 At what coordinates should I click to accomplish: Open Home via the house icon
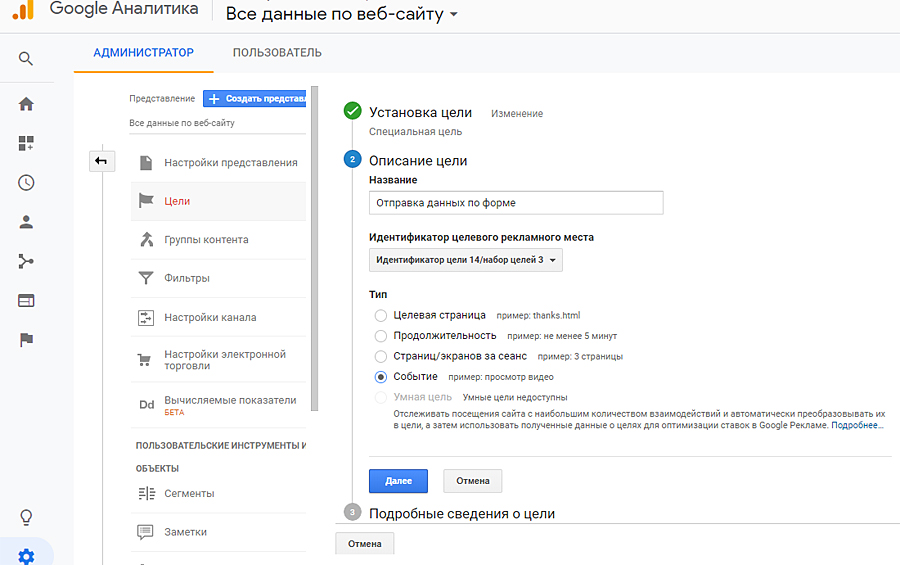tap(26, 104)
